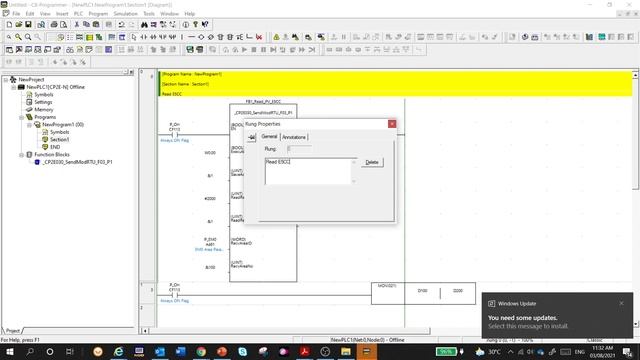Toggle the project workspace window icon
Image resolution: width=640 pixels, height=360 pixels.
pos(9,50)
